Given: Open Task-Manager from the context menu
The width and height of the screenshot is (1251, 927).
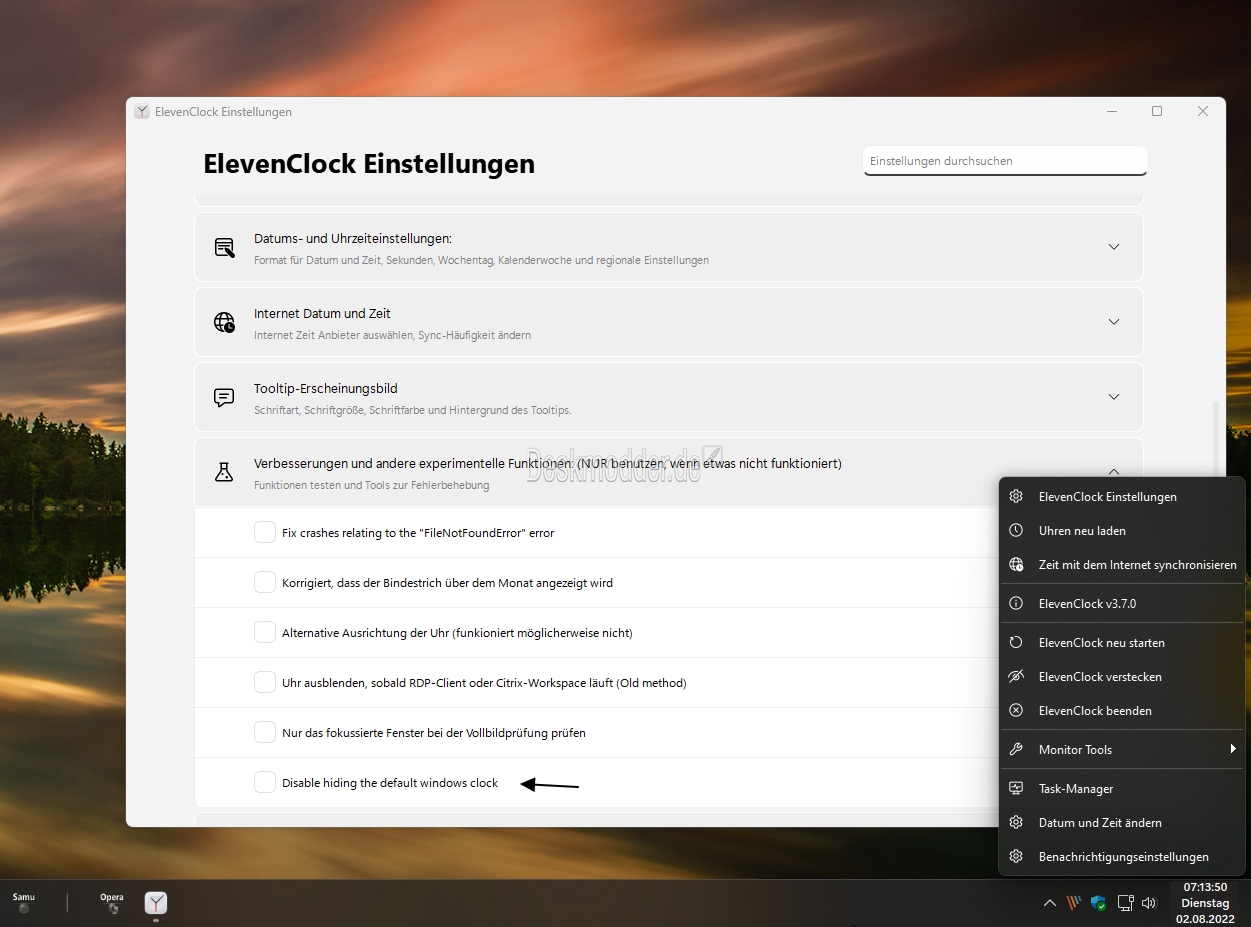Looking at the screenshot, I should pos(1122,788).
